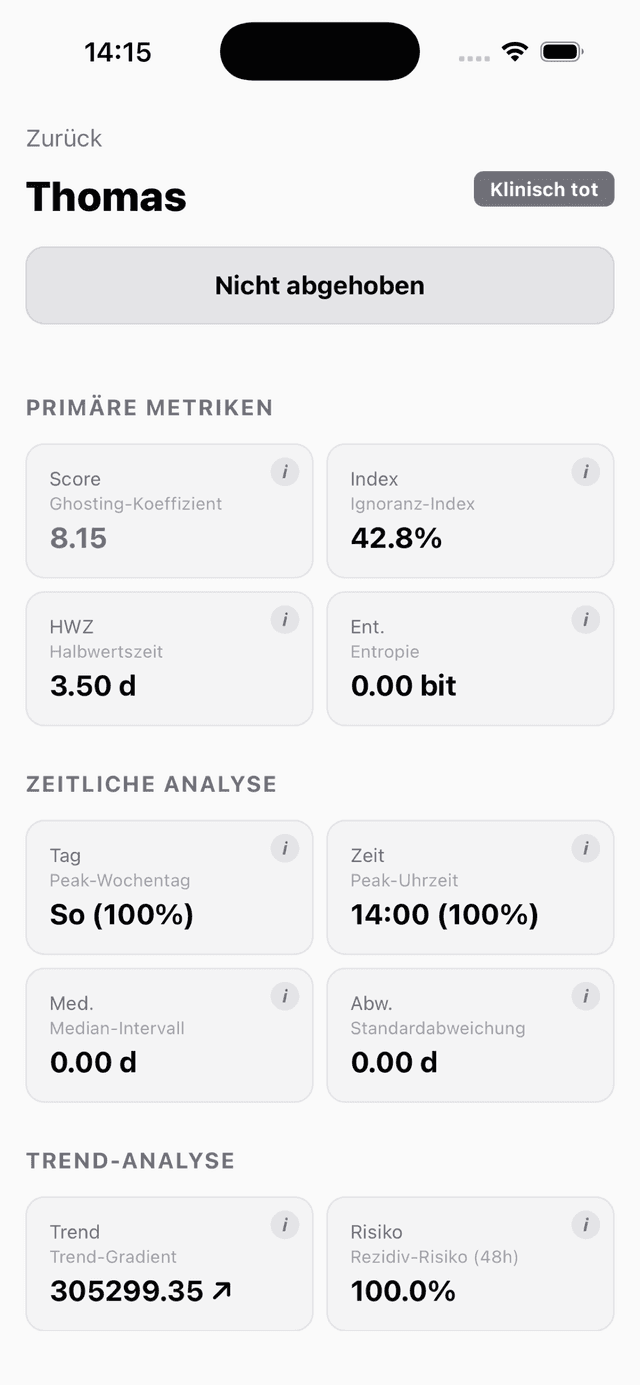Tap the Trend-Gradient info icon
Screen dimensions: 640x1385
coord(284,1224)
